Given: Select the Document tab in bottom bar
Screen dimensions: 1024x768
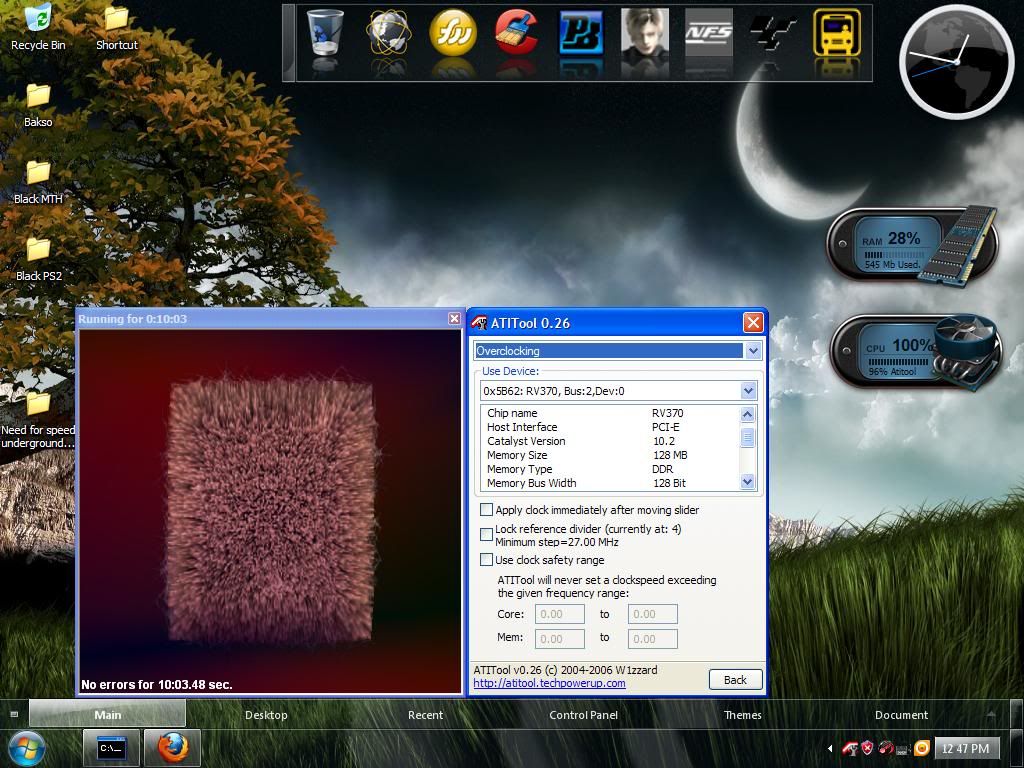Looking at the screenshot, I should click(901, 714).
